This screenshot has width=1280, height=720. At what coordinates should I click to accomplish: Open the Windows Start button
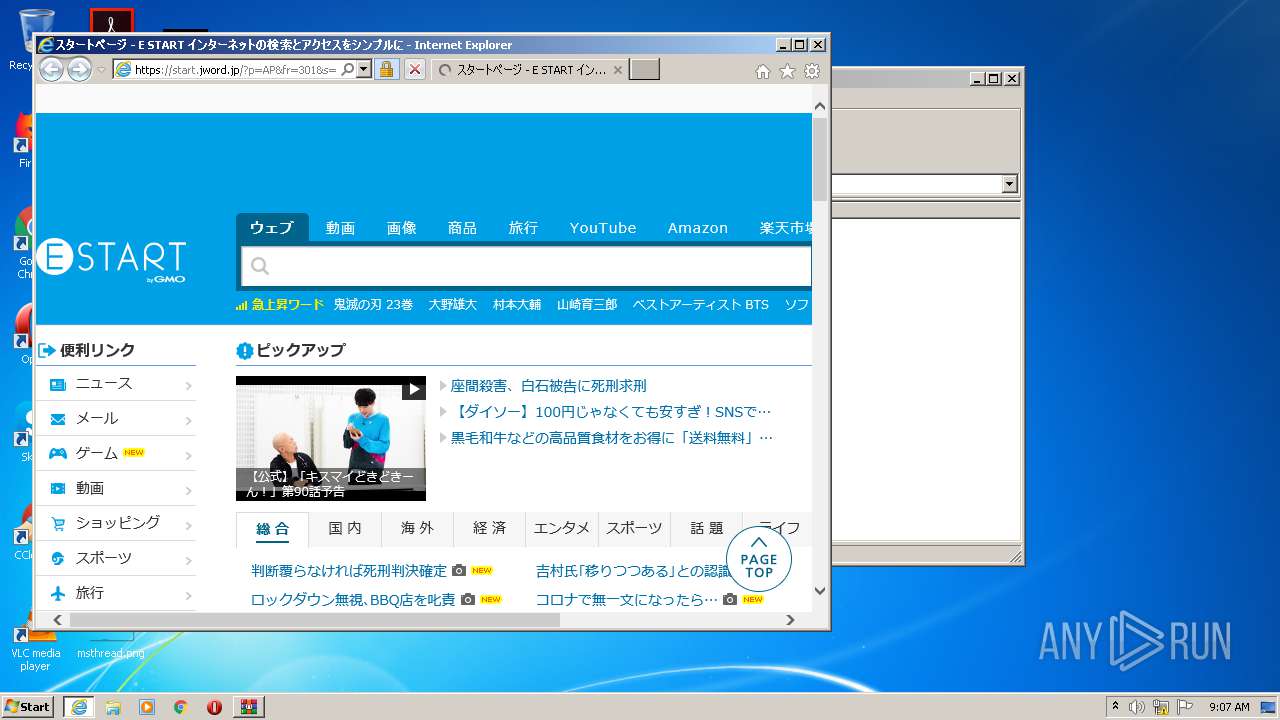tap(27, 707)
